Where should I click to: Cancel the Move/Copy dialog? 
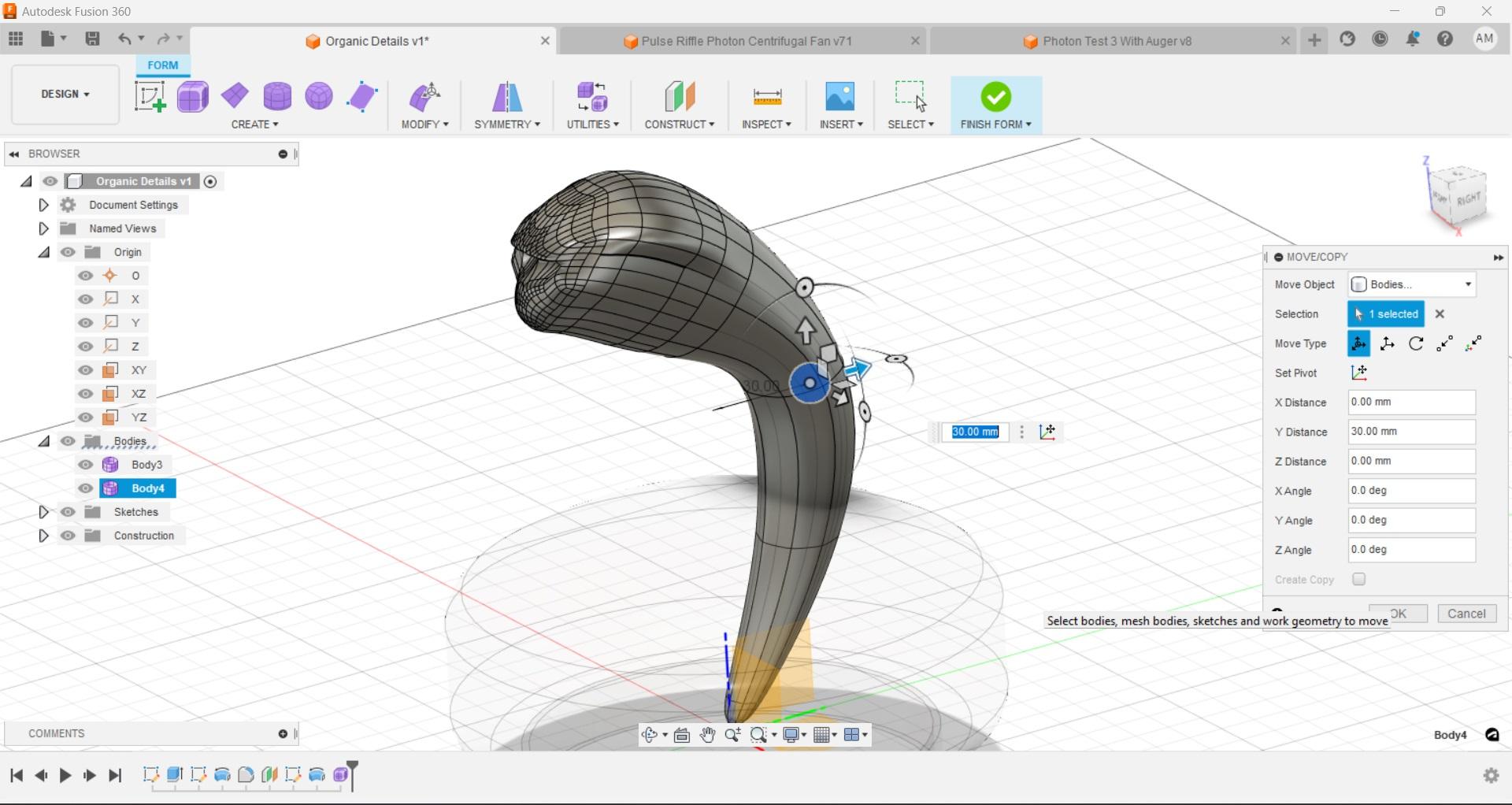1466,614
